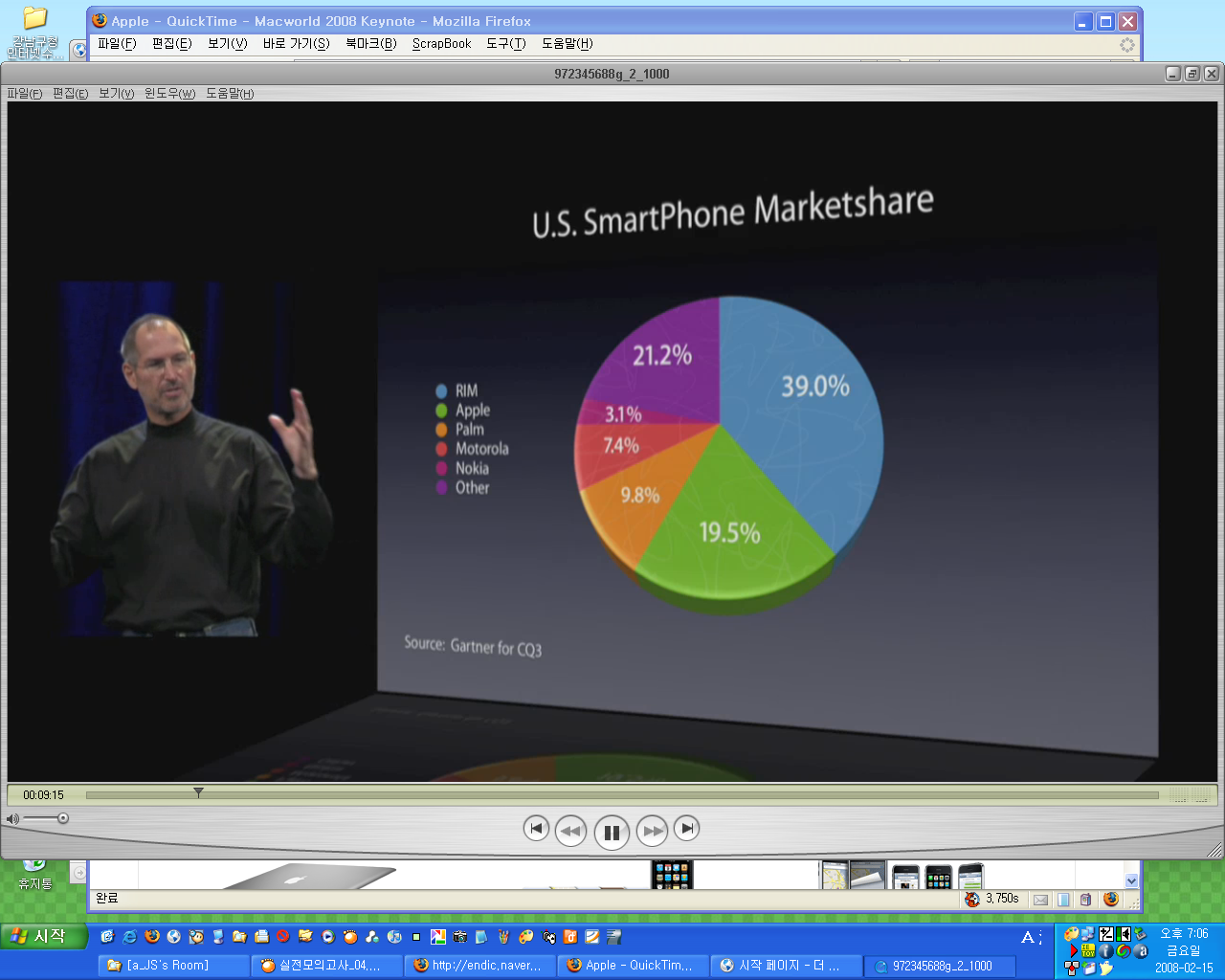Switch to 972345688g_2_1000 taskbar button

(x=940, y=966)
